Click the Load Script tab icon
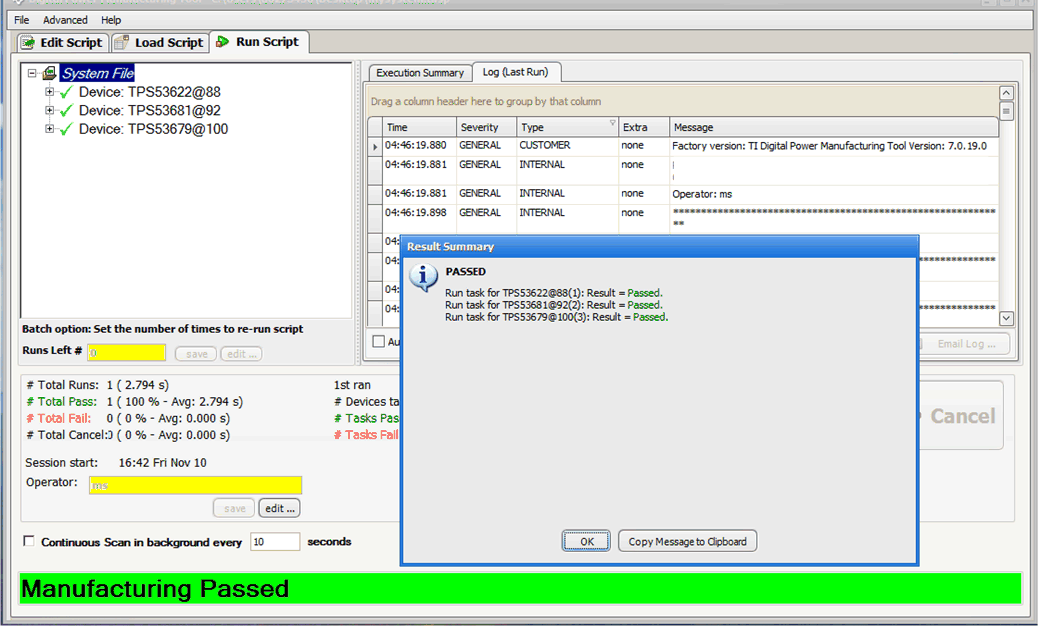1038x626 pixels. pyautogui.click(x=122, y=42)
